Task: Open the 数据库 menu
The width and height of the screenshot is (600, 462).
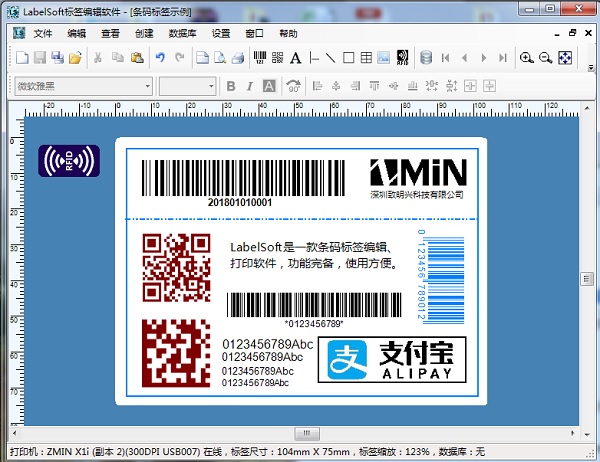Action: 183,34
